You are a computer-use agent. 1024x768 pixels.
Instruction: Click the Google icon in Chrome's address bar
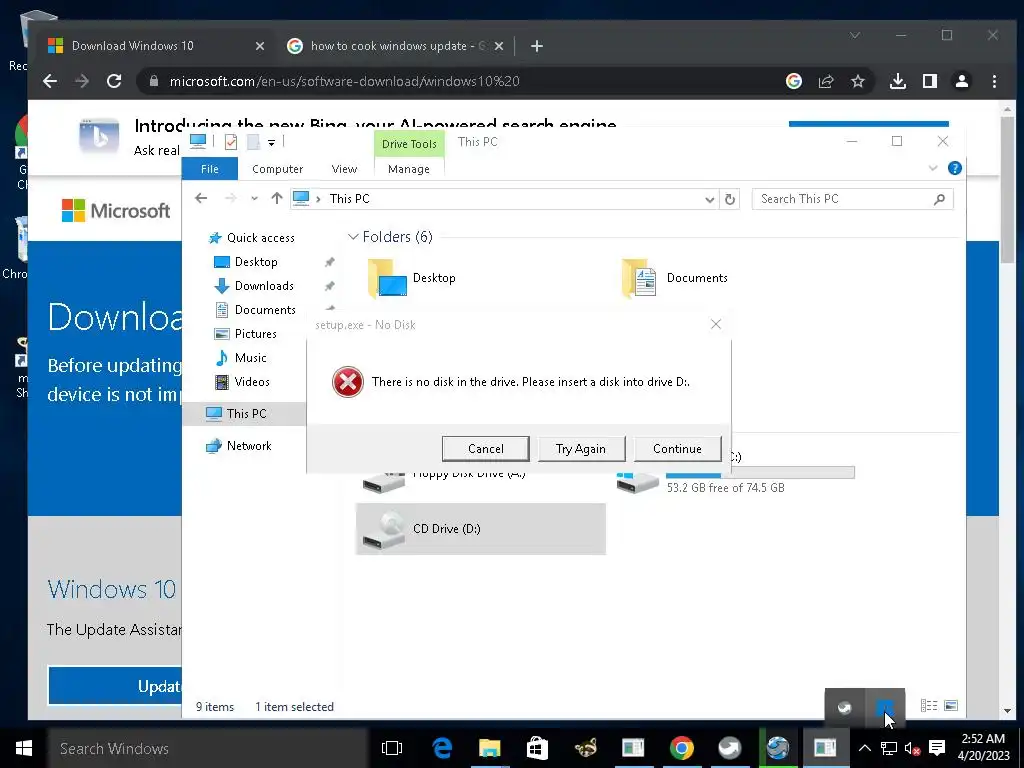pos(793,81)
